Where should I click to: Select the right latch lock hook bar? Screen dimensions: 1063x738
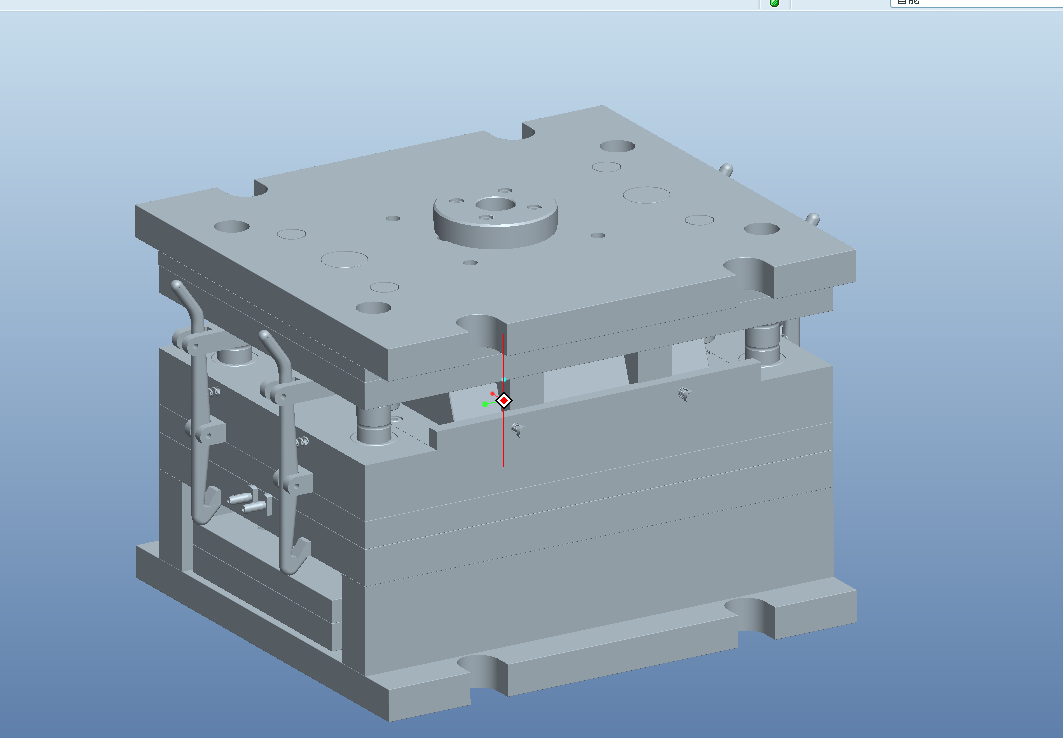(x=288, y=454)
